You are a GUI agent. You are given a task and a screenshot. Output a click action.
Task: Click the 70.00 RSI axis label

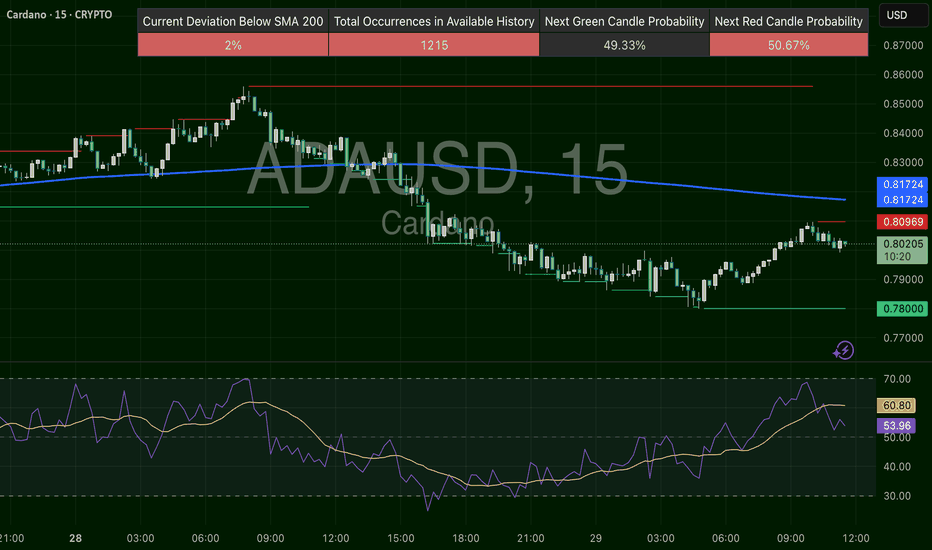(x=897, y=379)
